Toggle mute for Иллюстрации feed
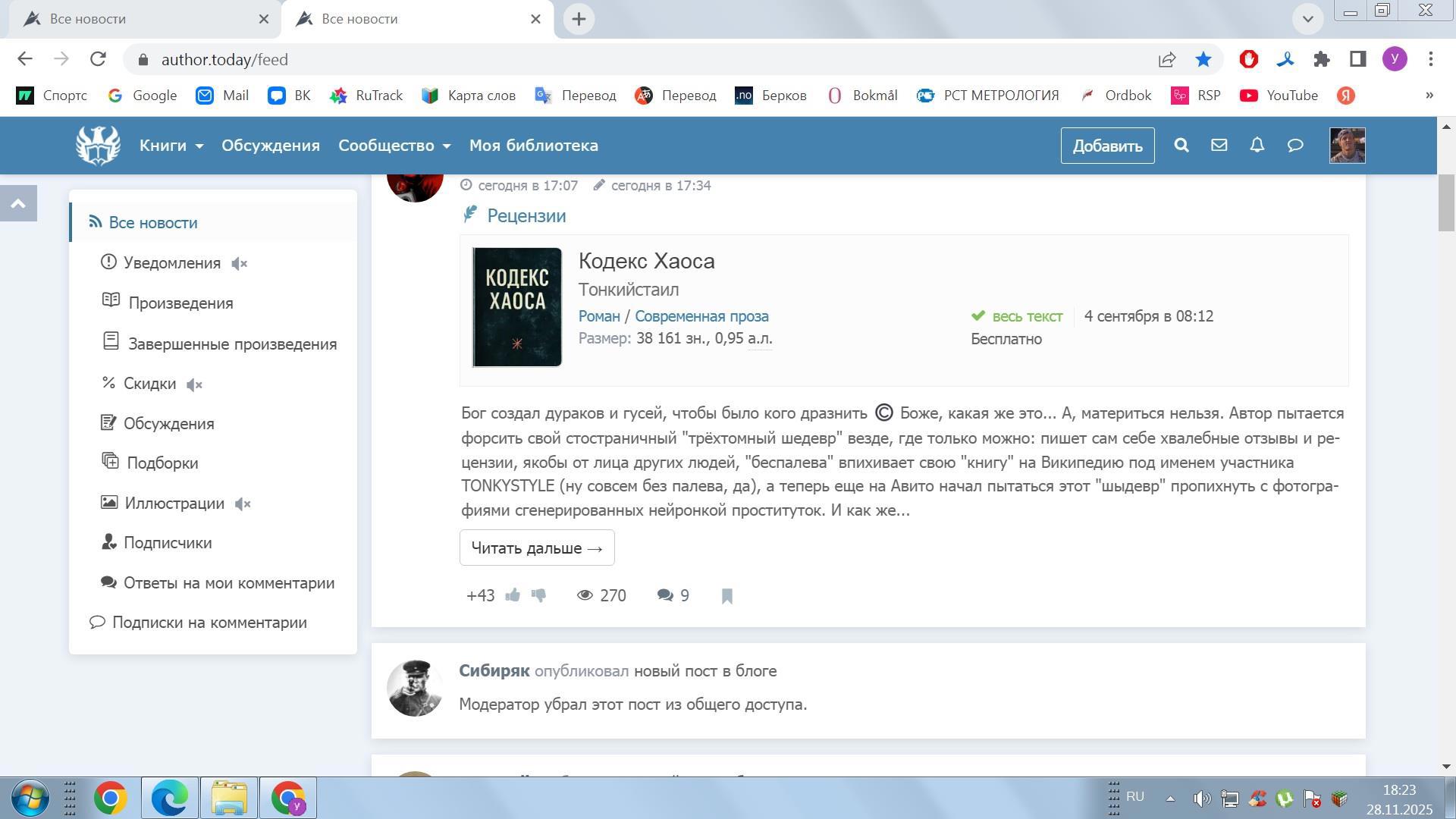The width and height of the screenshot is (1456, 819). coord(243,504)
